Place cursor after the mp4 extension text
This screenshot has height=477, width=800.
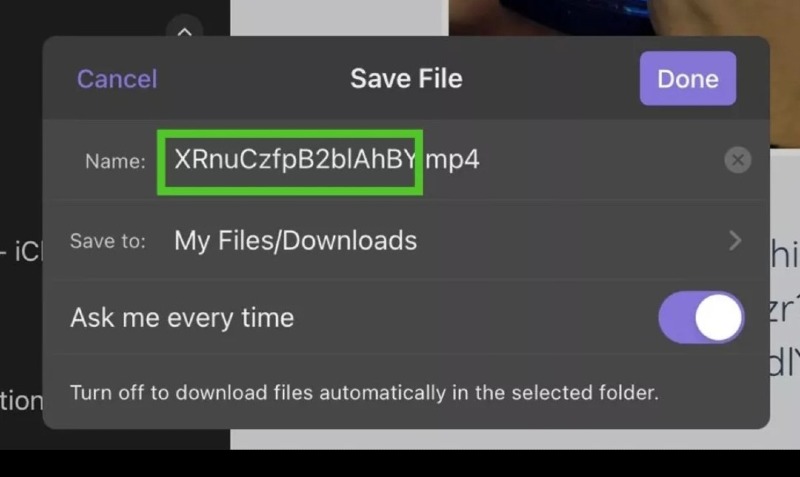tap(479, 160)
